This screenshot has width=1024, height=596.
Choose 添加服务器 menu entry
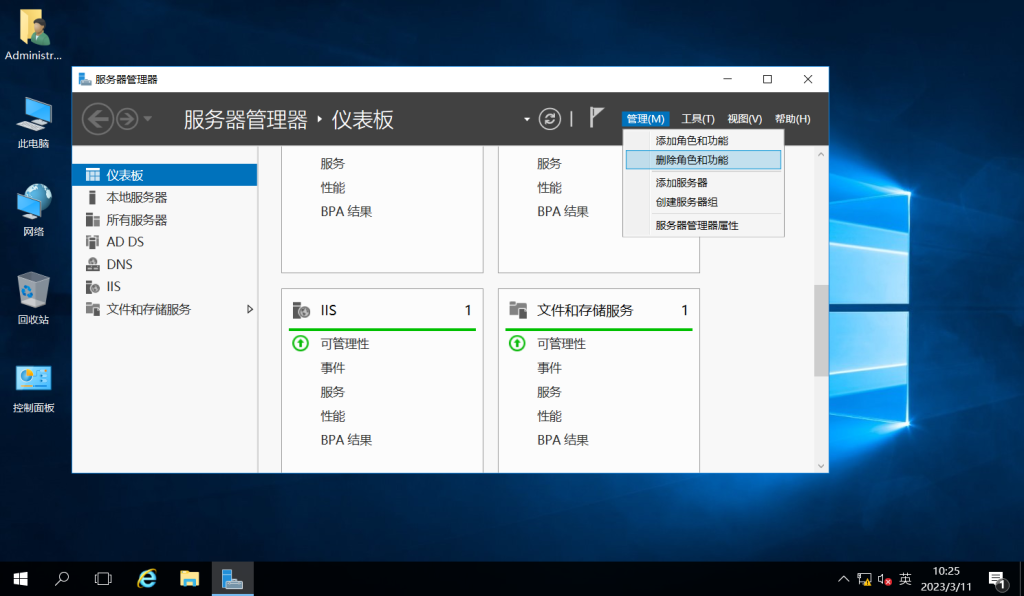(703, 183)
